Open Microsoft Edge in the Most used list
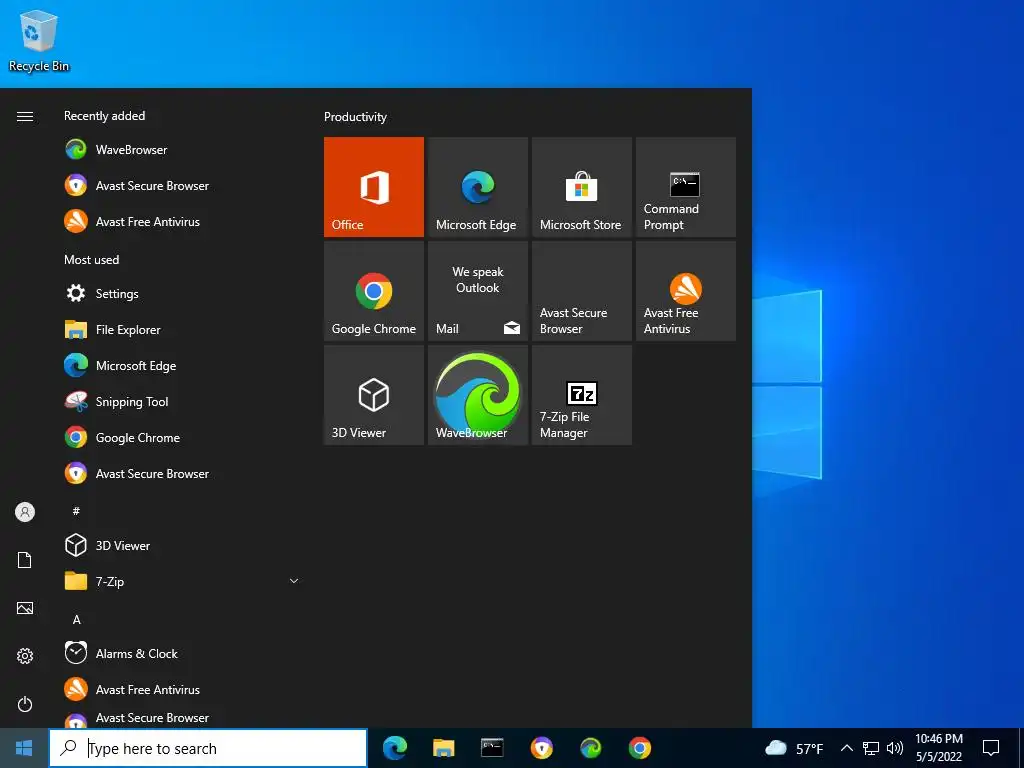The height and width of the screenshot is (768, 1024). point(182,365)
